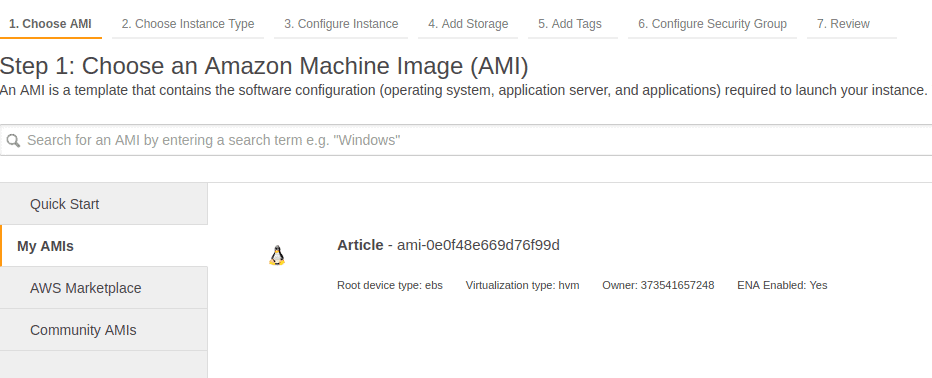
Task: Open the 1. Choose AMI step tab
Action: 51,24
